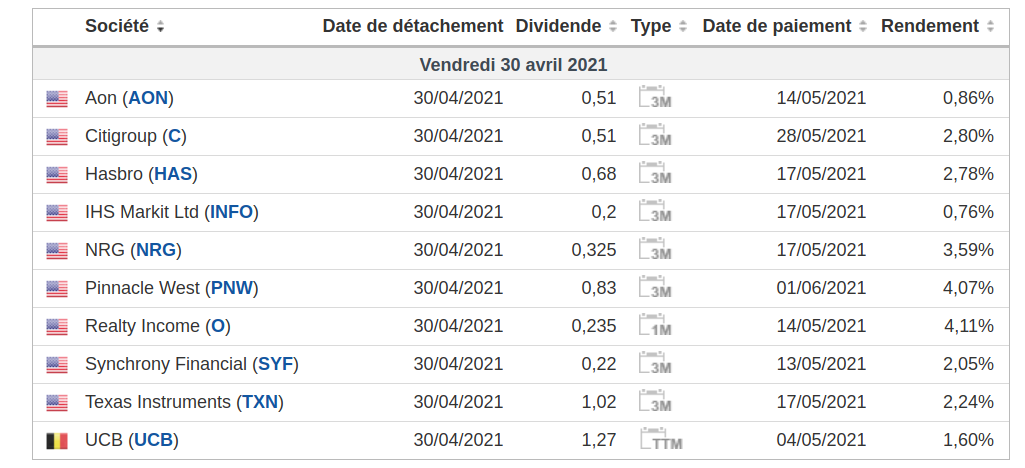This screenshot has width=1025, height=468.
Task: Open the HAS ticker link
Action: tap(173, 174)
